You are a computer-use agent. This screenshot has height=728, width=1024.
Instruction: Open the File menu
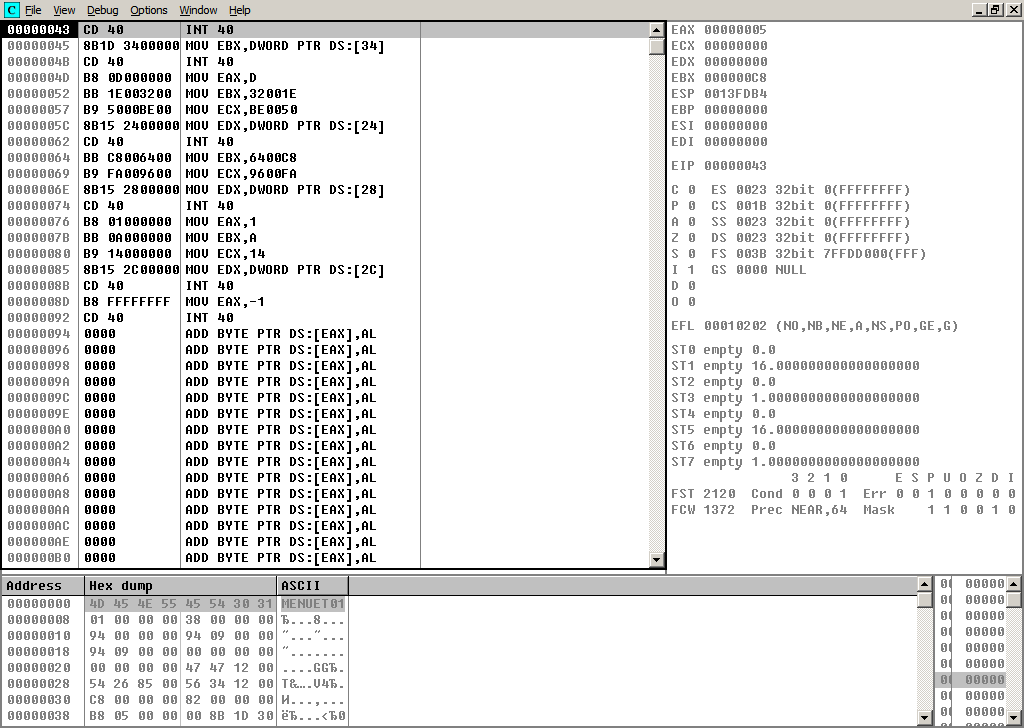pyautogui.click(x=33, y=10)
